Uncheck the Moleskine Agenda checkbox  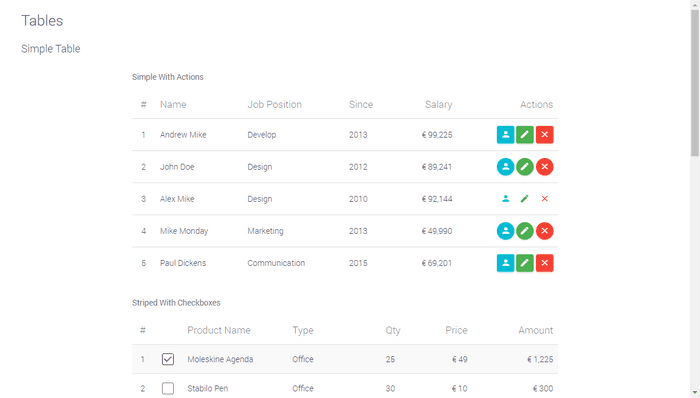[x=168, y=359]
